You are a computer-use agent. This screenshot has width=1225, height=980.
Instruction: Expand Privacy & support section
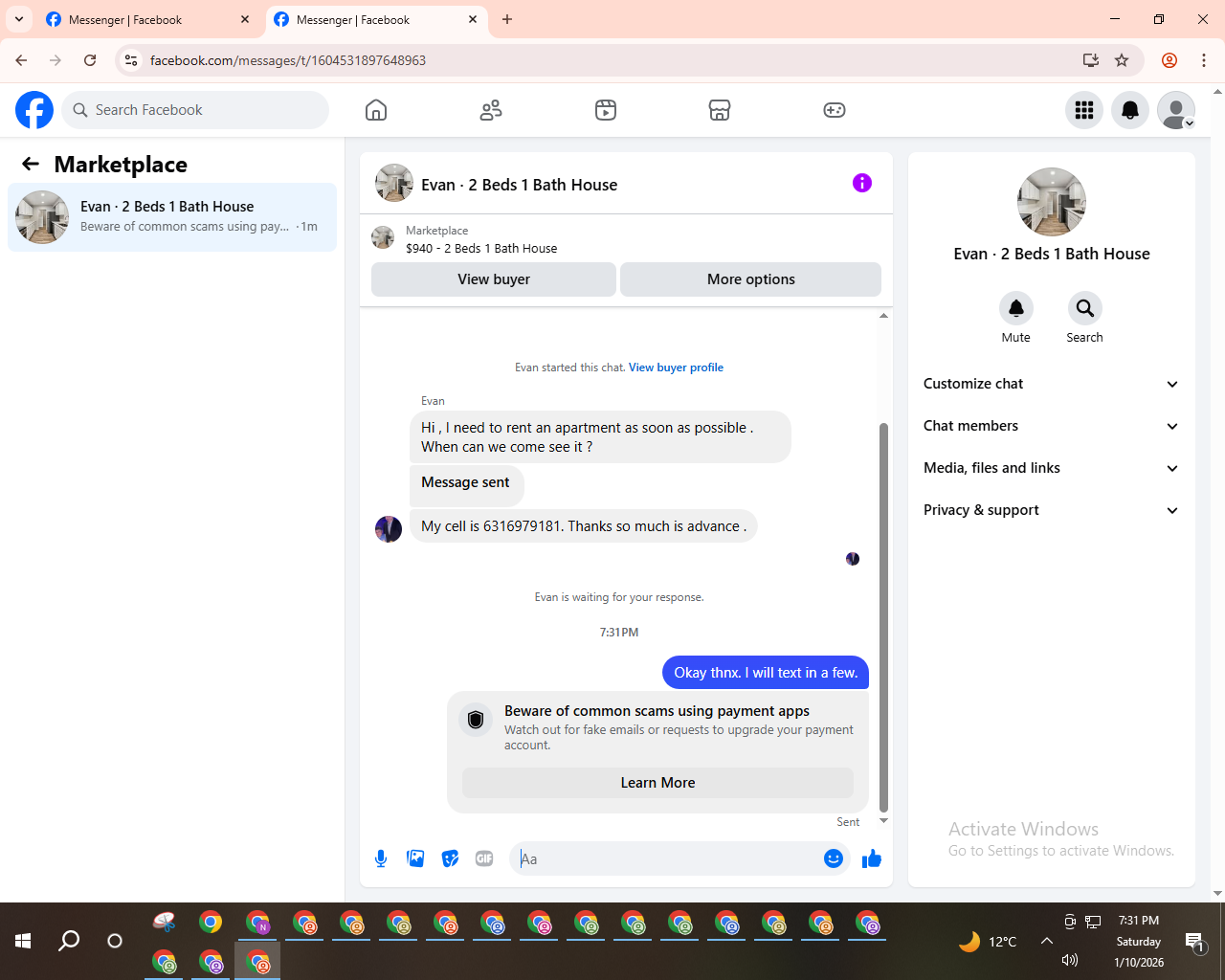[1051, 510]
